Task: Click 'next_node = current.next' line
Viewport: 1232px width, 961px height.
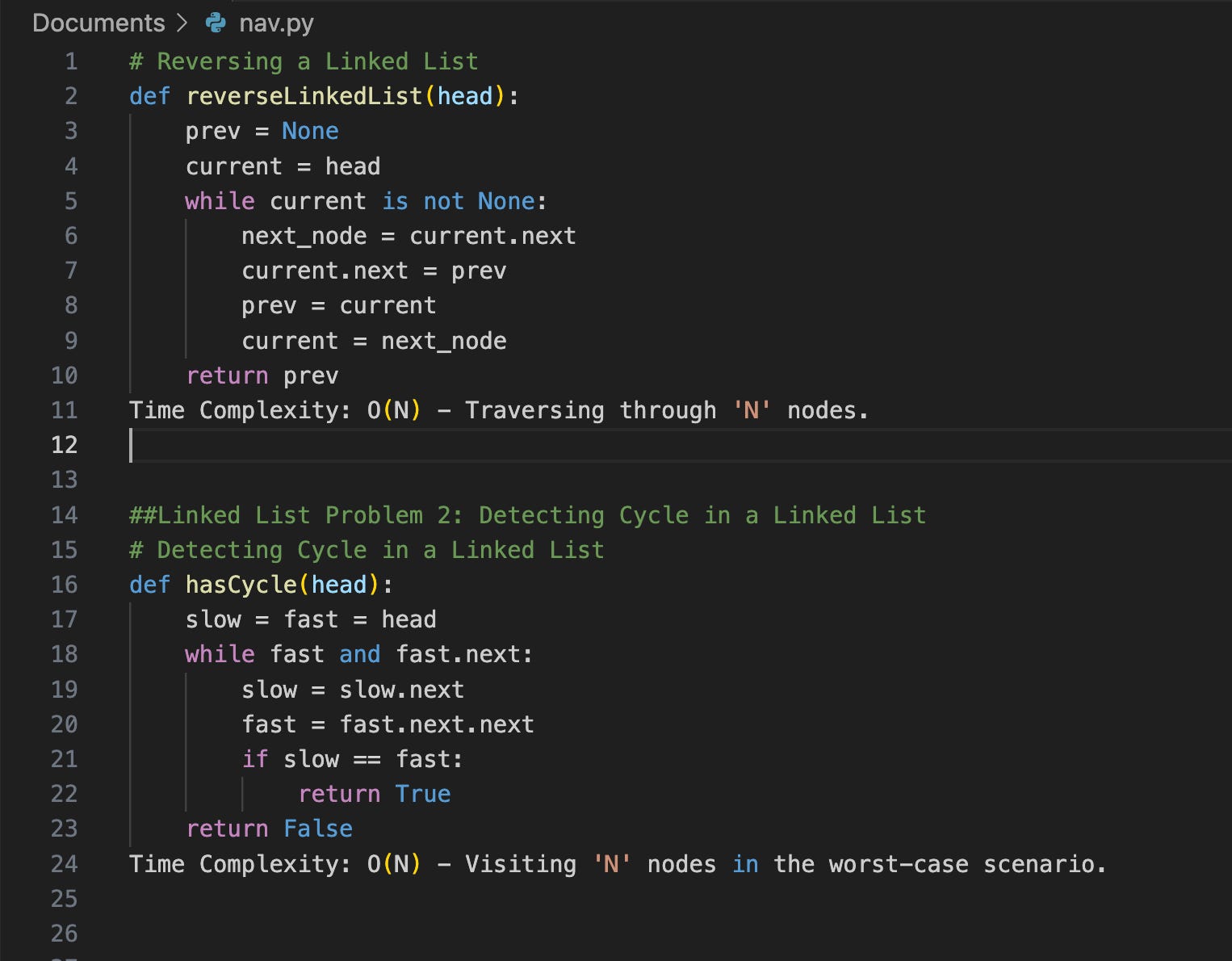Action: [409, 236]
